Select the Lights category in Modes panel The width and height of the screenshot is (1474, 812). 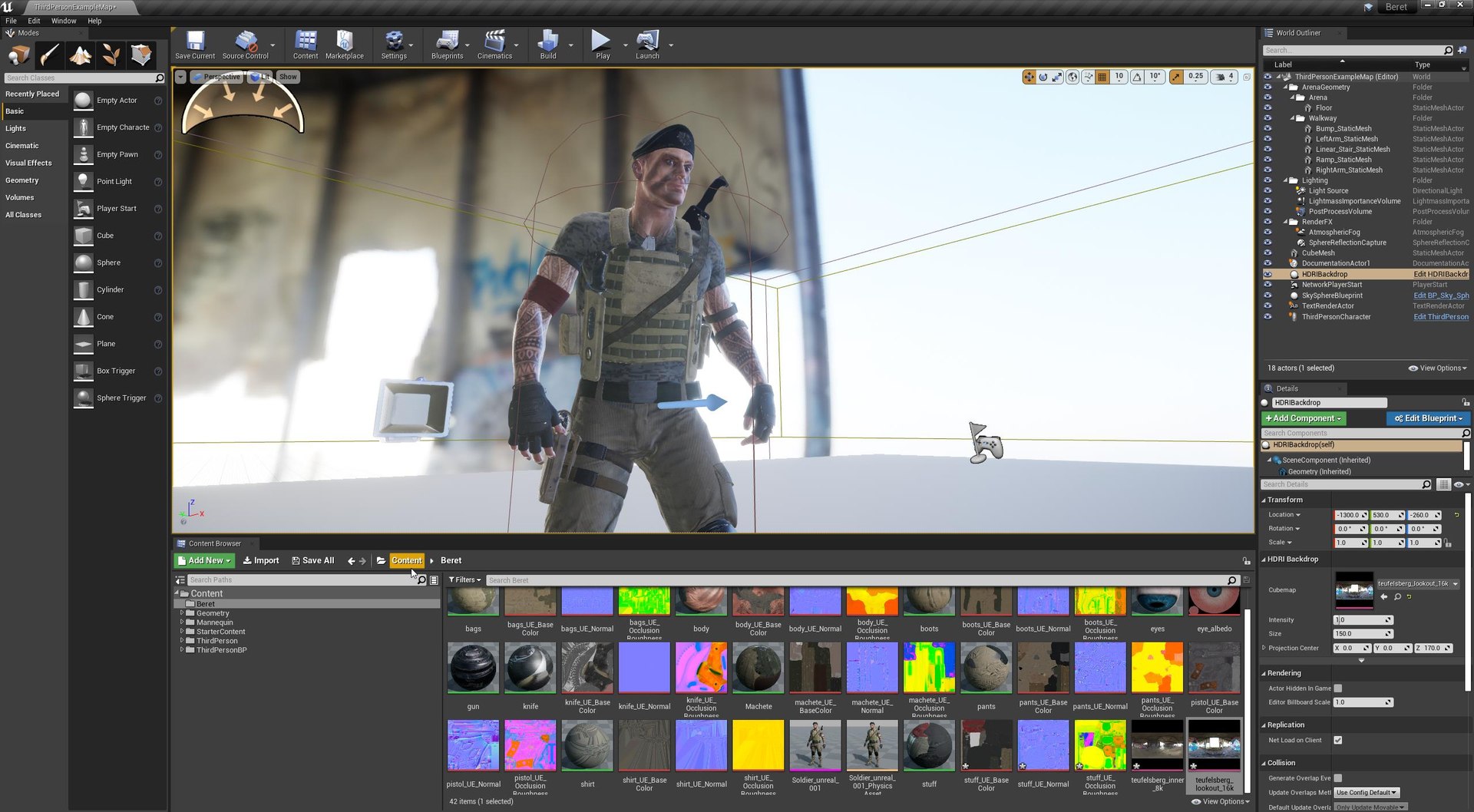point(15,129)
